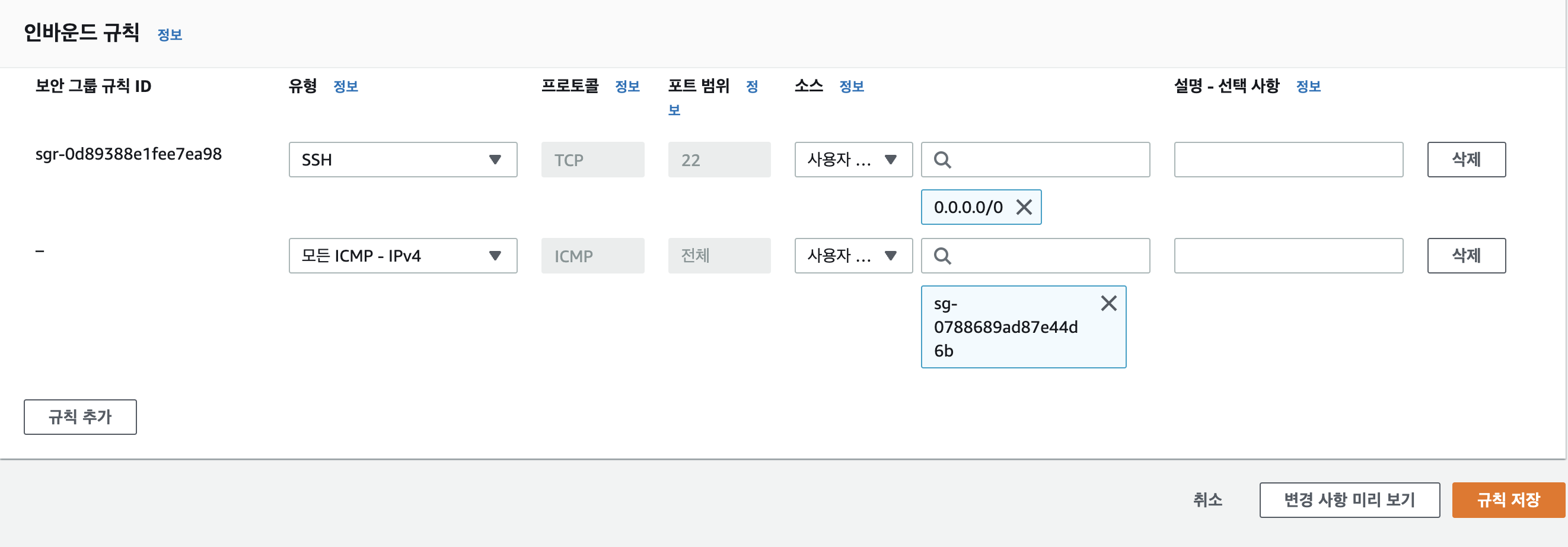Click the 전체 port range field

coord(719,256)
